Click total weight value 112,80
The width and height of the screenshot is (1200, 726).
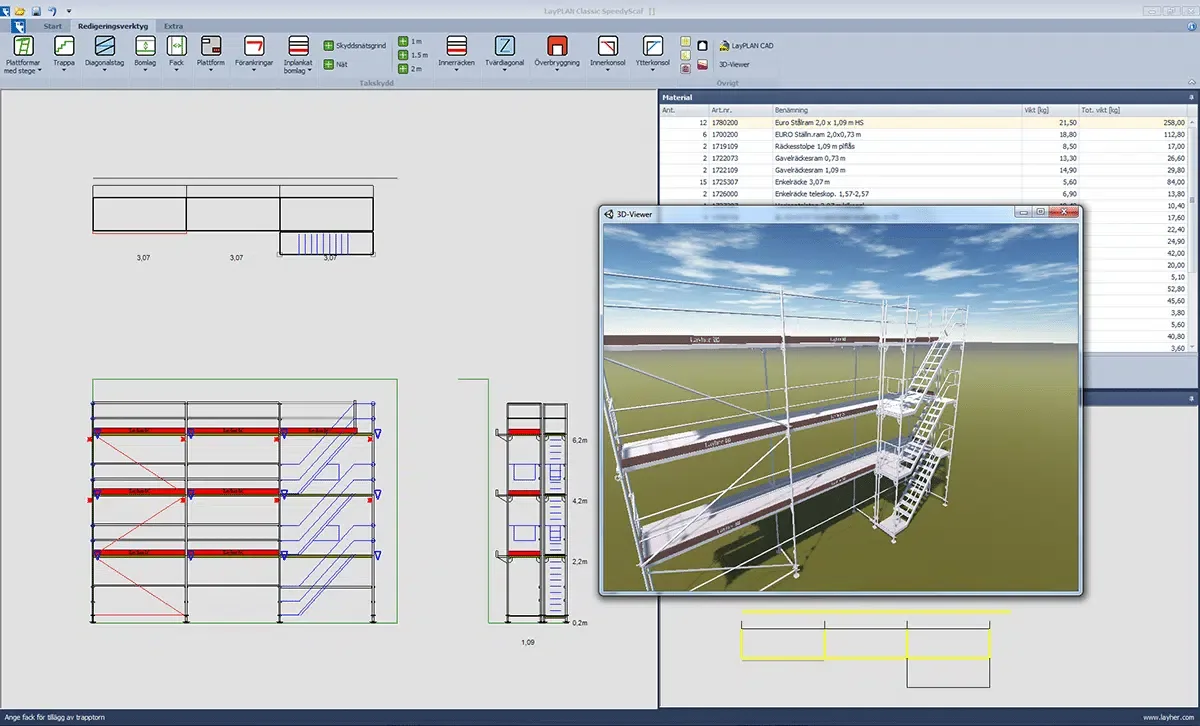1172,134
